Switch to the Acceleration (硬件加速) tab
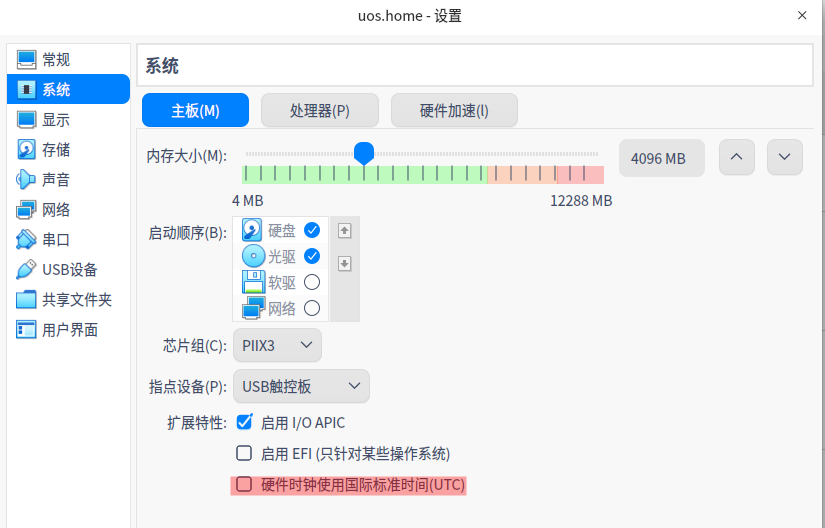This screenshot has height=528, width=825. point(454,111)
